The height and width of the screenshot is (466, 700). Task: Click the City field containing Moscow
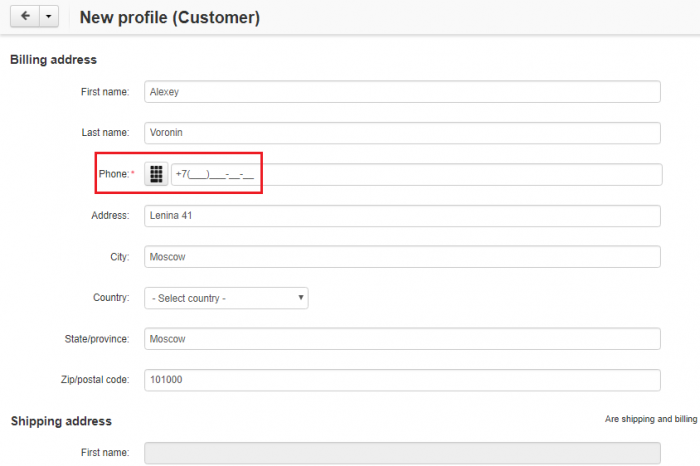[402, 257]
